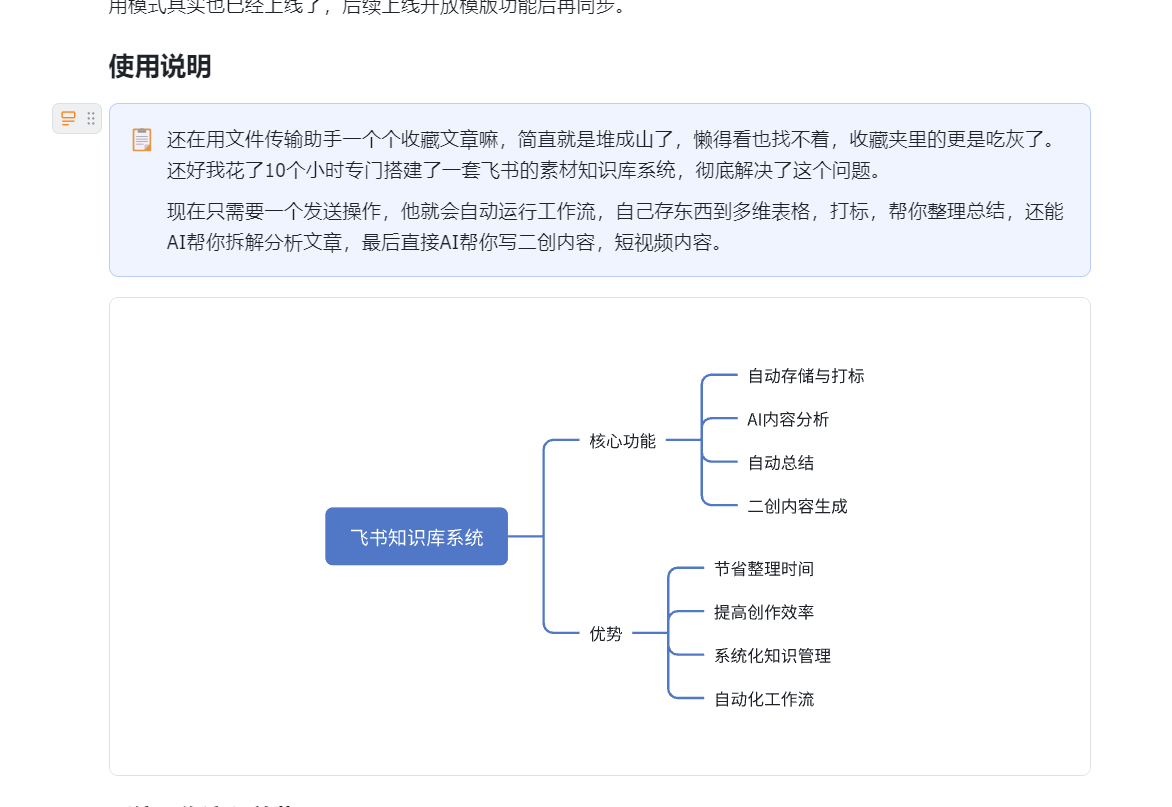Click the 二创内容生成 node
The height and width of the screenshot is (807, 1172).
(x=797, y=506)
